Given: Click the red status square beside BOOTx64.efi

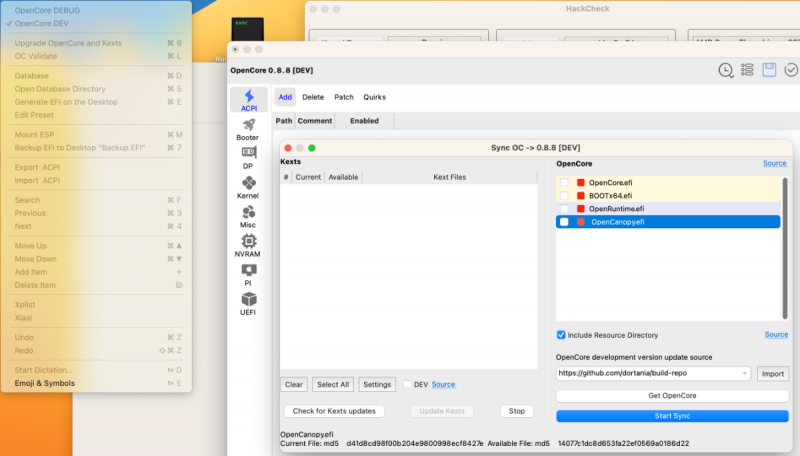Looking at the screenshot, I should pyautogui.click(x=581, y=196).
